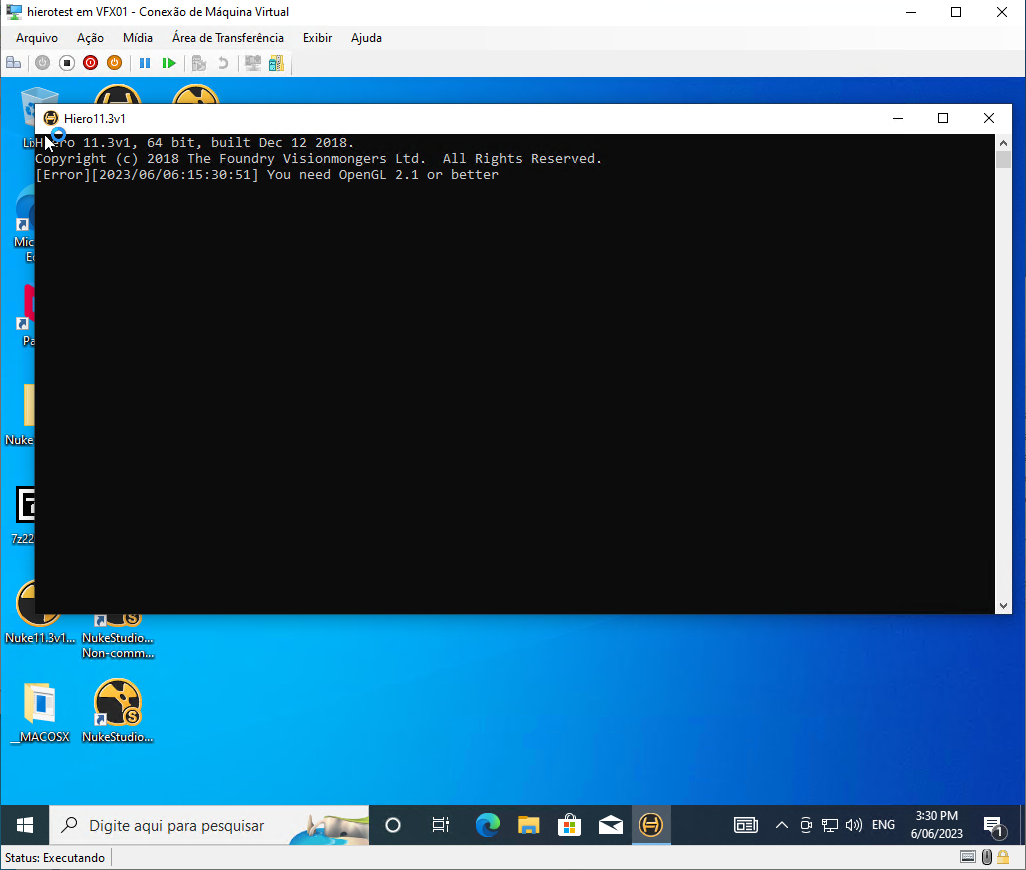The height and width of the screenshot is (870, 1026).
Task: Open the Arquivo menu
Action: pos(36,38)
